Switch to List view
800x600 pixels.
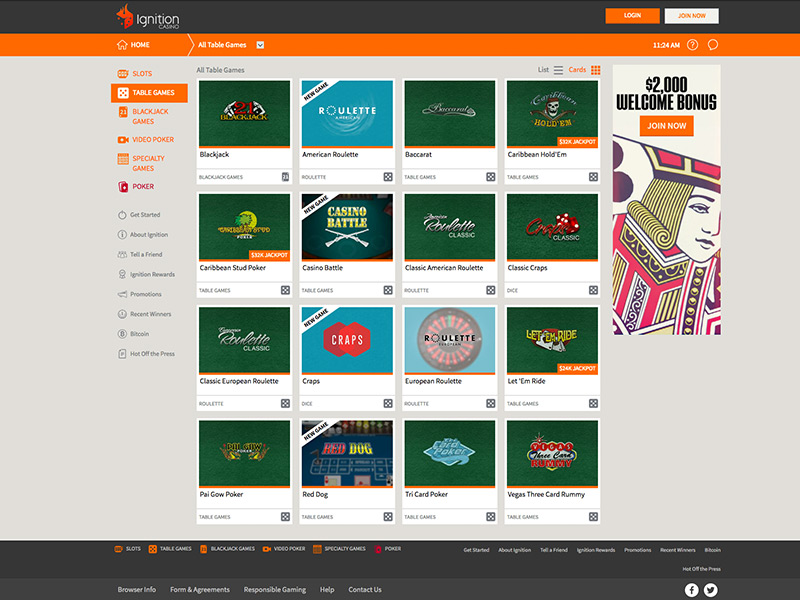[558, 70]
